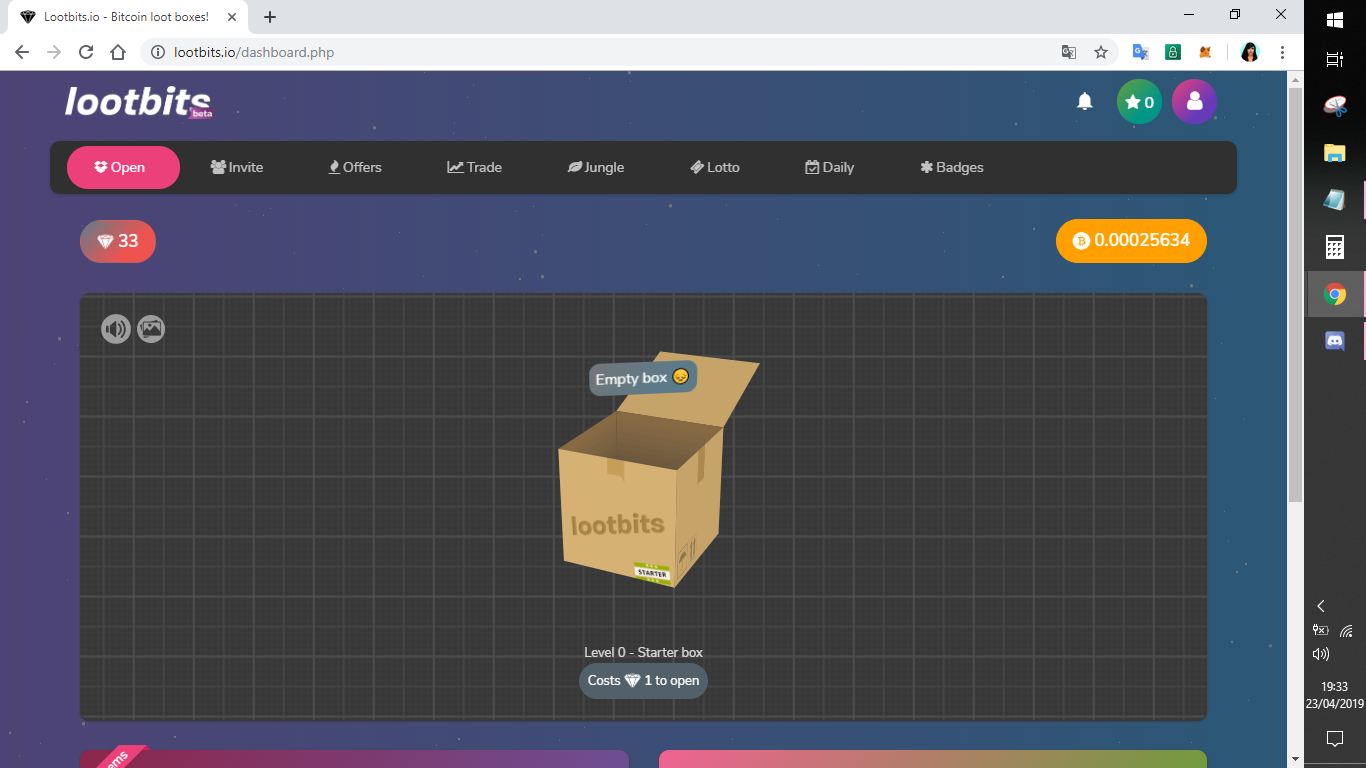Switch to the Lotto tab
Screen dimensions: 1366x768
tap(715, 167)
